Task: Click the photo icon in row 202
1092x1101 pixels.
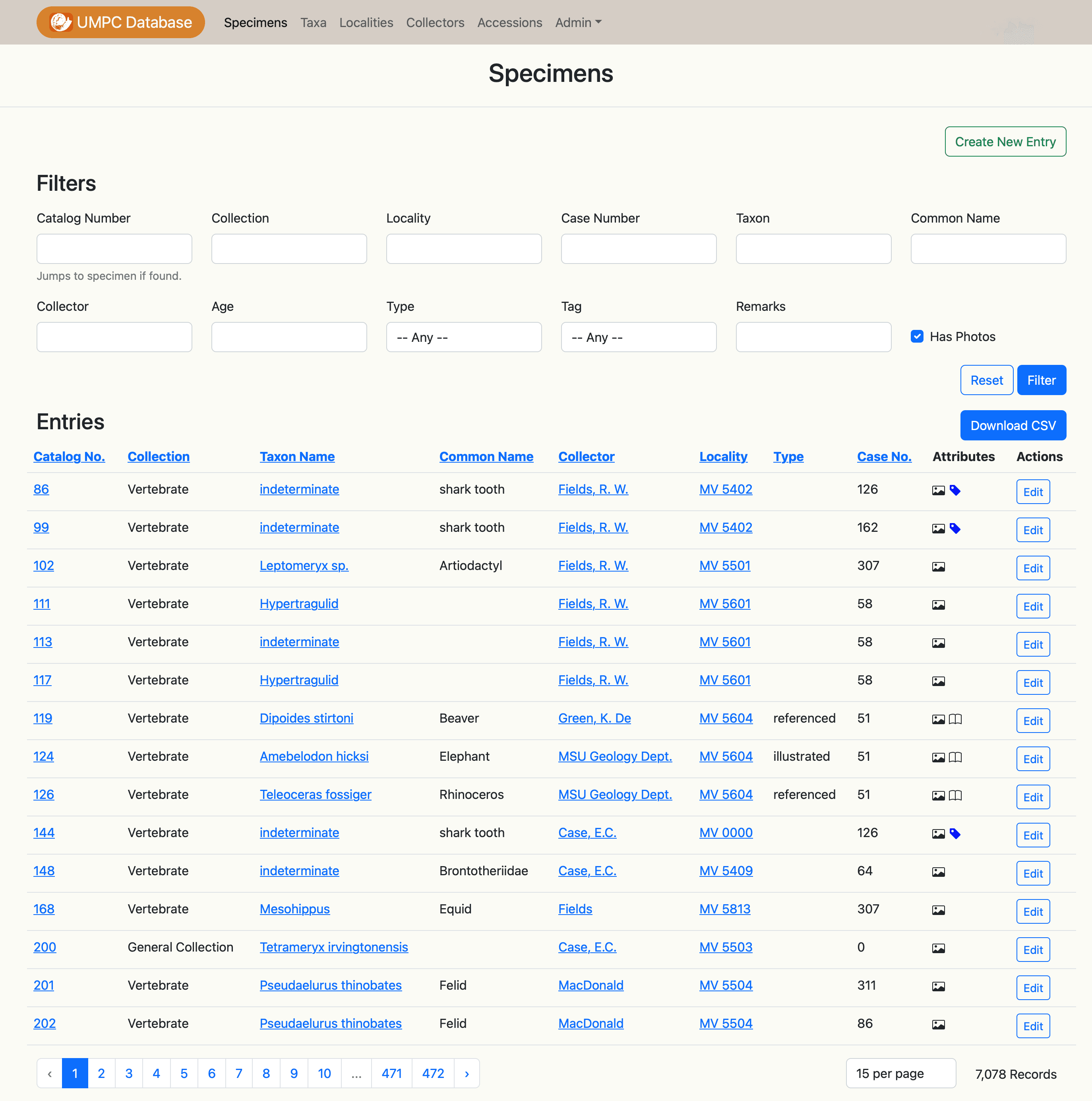Action: click(x=938, y=1025)
